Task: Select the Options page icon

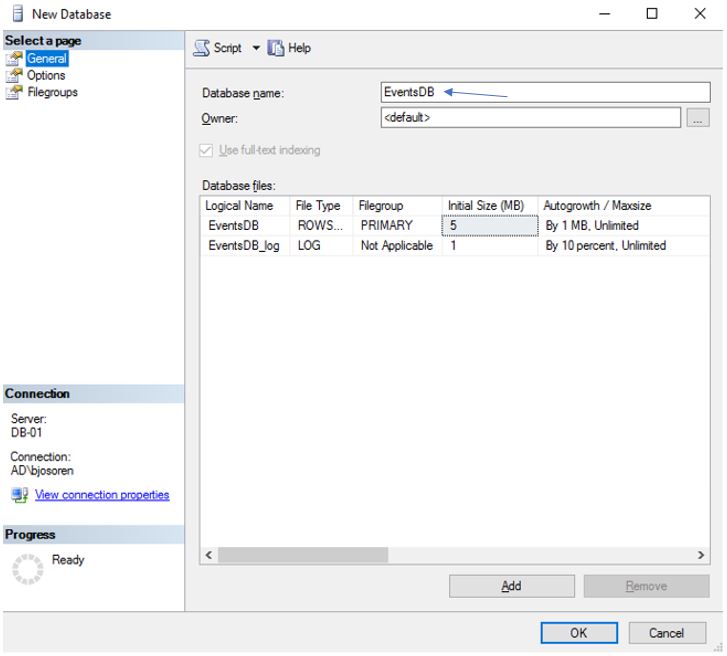Action: (x=14, y=76)
